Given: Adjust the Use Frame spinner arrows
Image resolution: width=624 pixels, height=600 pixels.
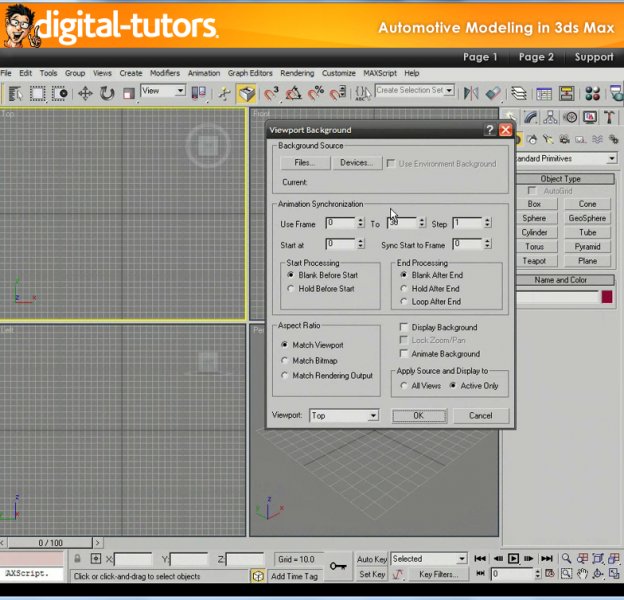Looking at the screenshot, I should click(x=361, y=222).
